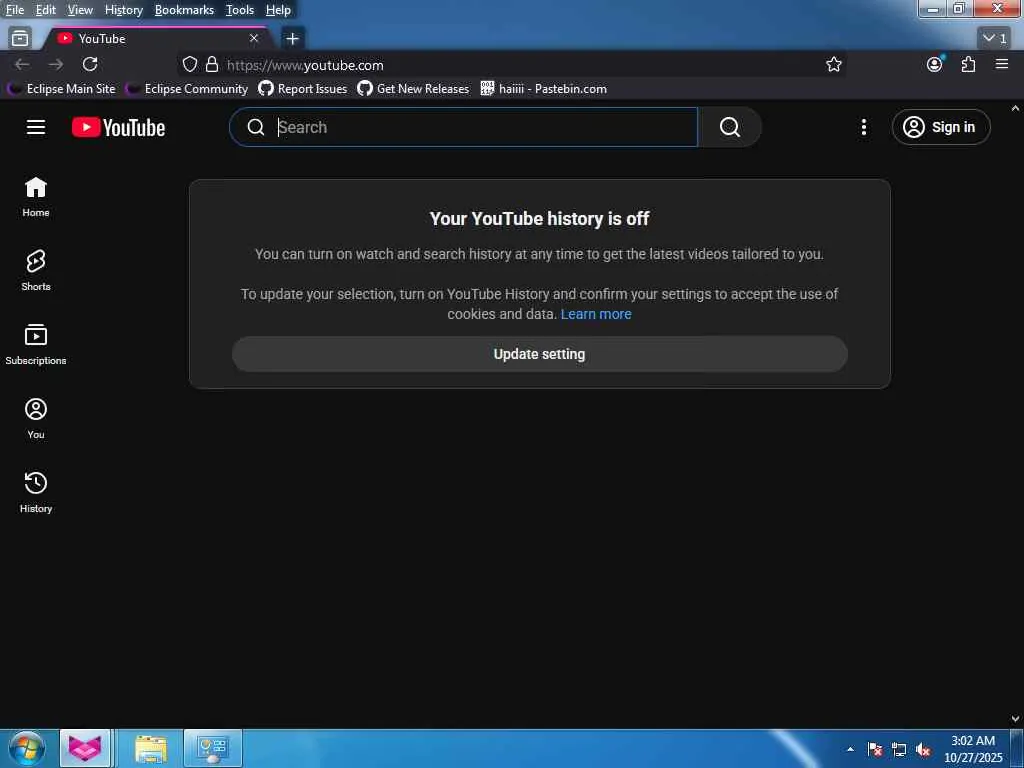Open the History menu in menu bar

coord(123,10)
